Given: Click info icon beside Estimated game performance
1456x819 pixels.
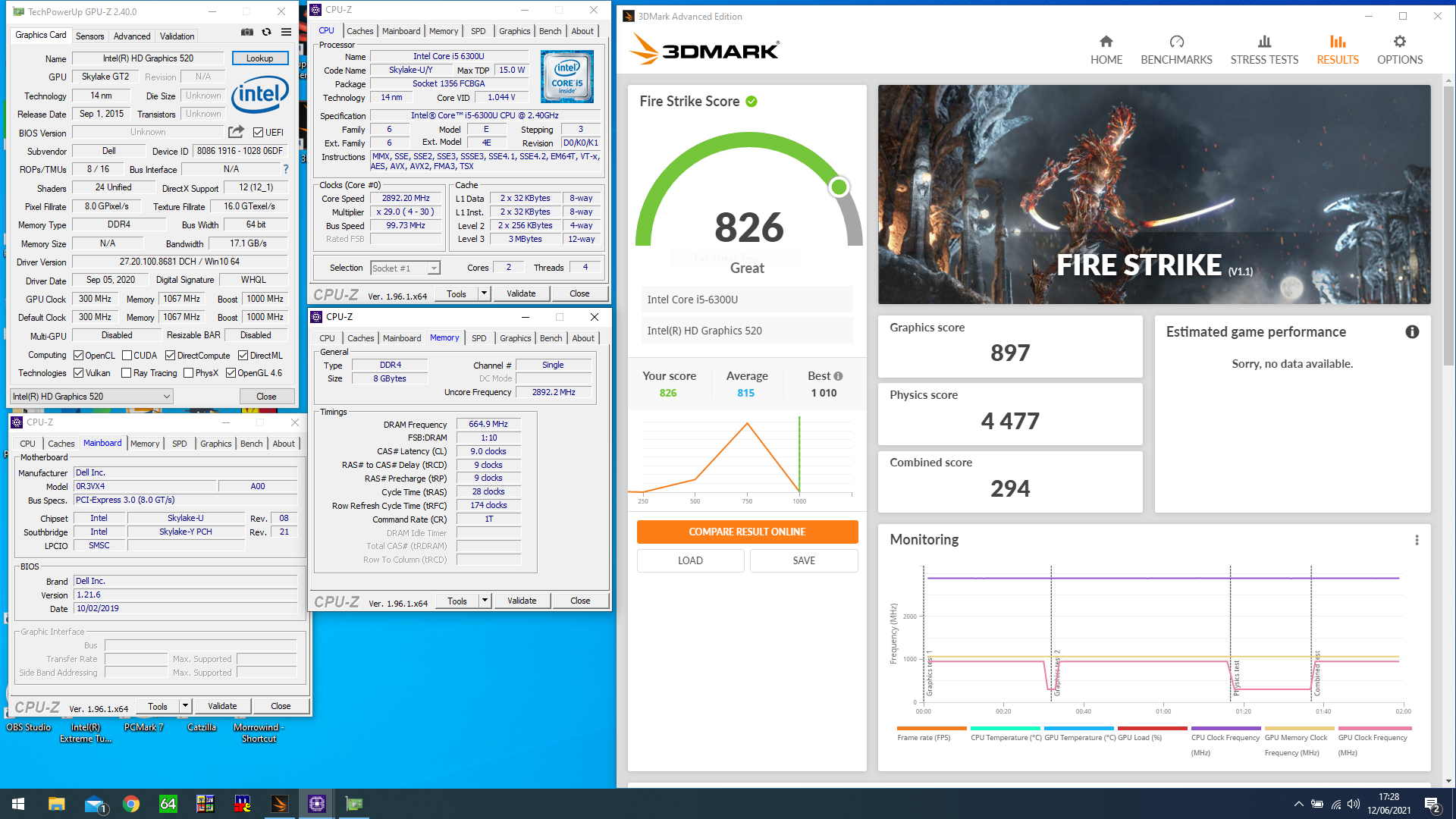Looking at the screenshot, I should click(x=1412, y=332).
